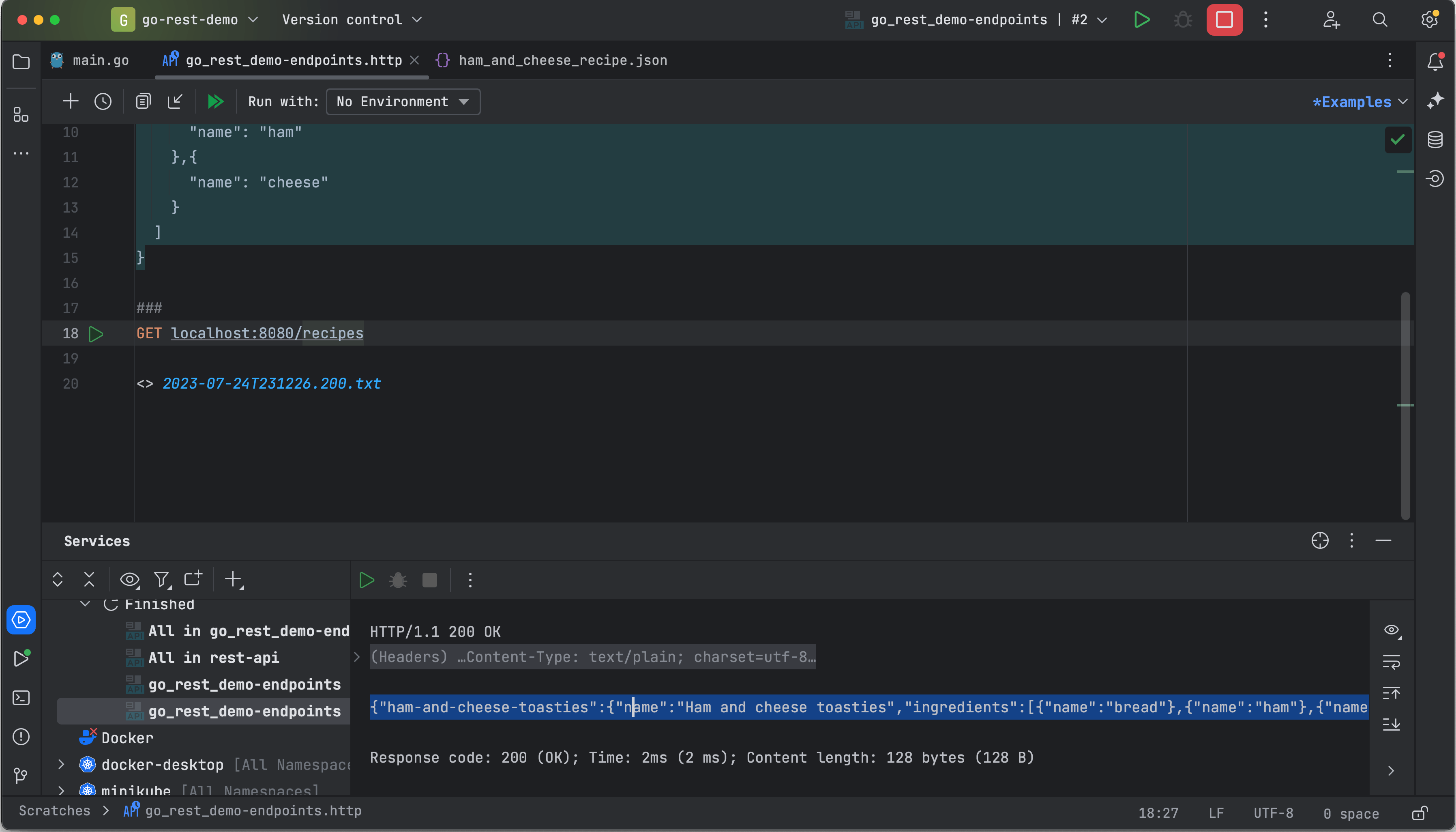Toggle View Options eye in Services toolbar
The height and width of the screenshot is (832, 1456).
(129, 579)
